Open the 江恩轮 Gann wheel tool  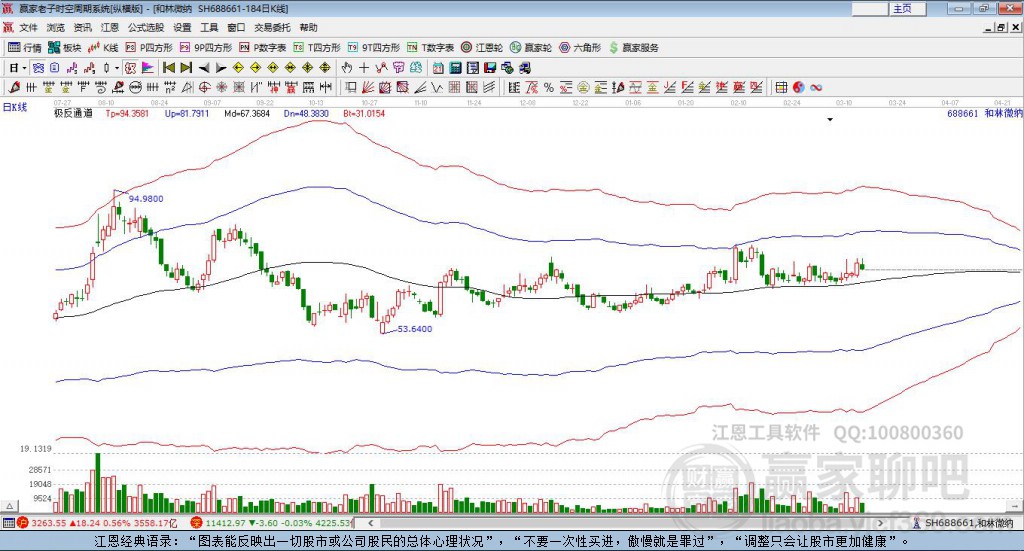[482, 48]
